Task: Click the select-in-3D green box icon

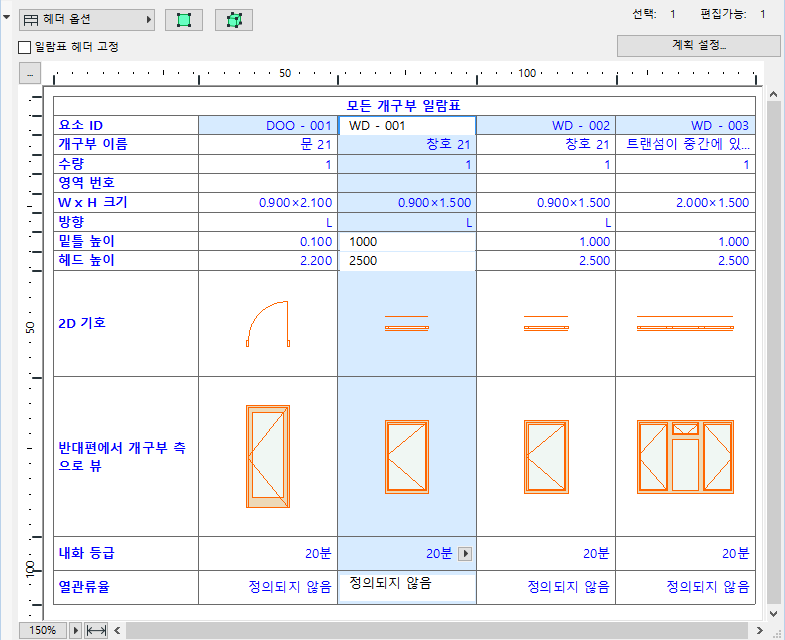Action: [234, 20]
